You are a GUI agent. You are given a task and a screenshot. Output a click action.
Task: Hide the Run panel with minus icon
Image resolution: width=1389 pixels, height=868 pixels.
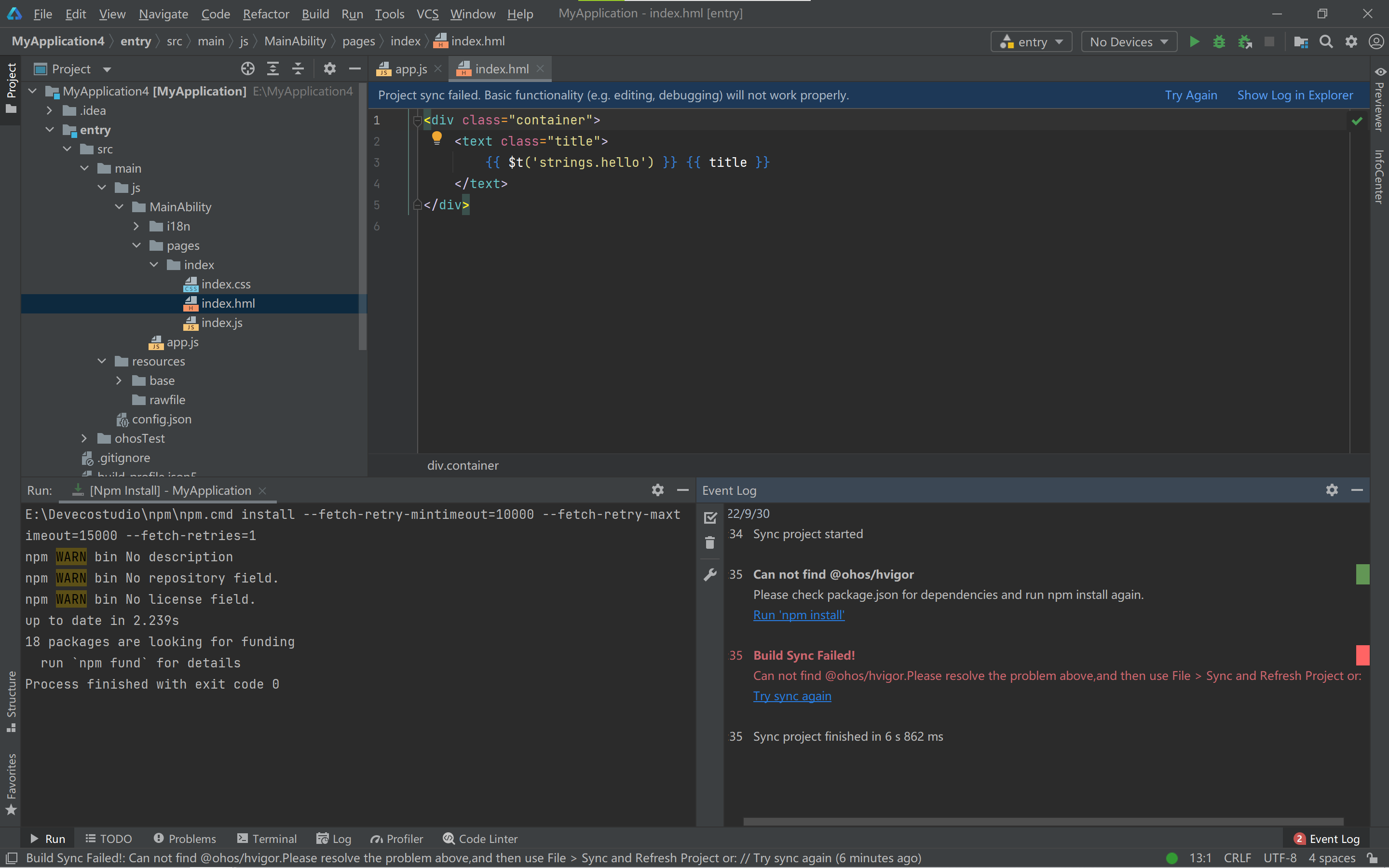coord(682,489)
